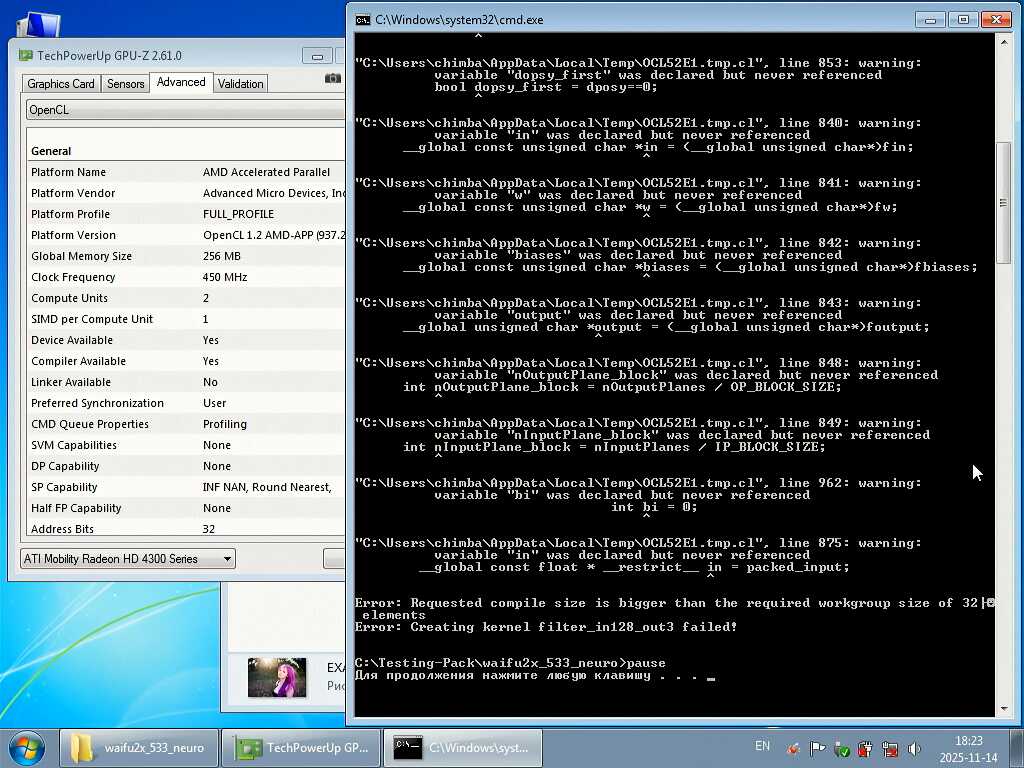Click the network connection tray icon
This screenshot has width=1024, height=768.
pyautogui.click(x=889, y=748)
